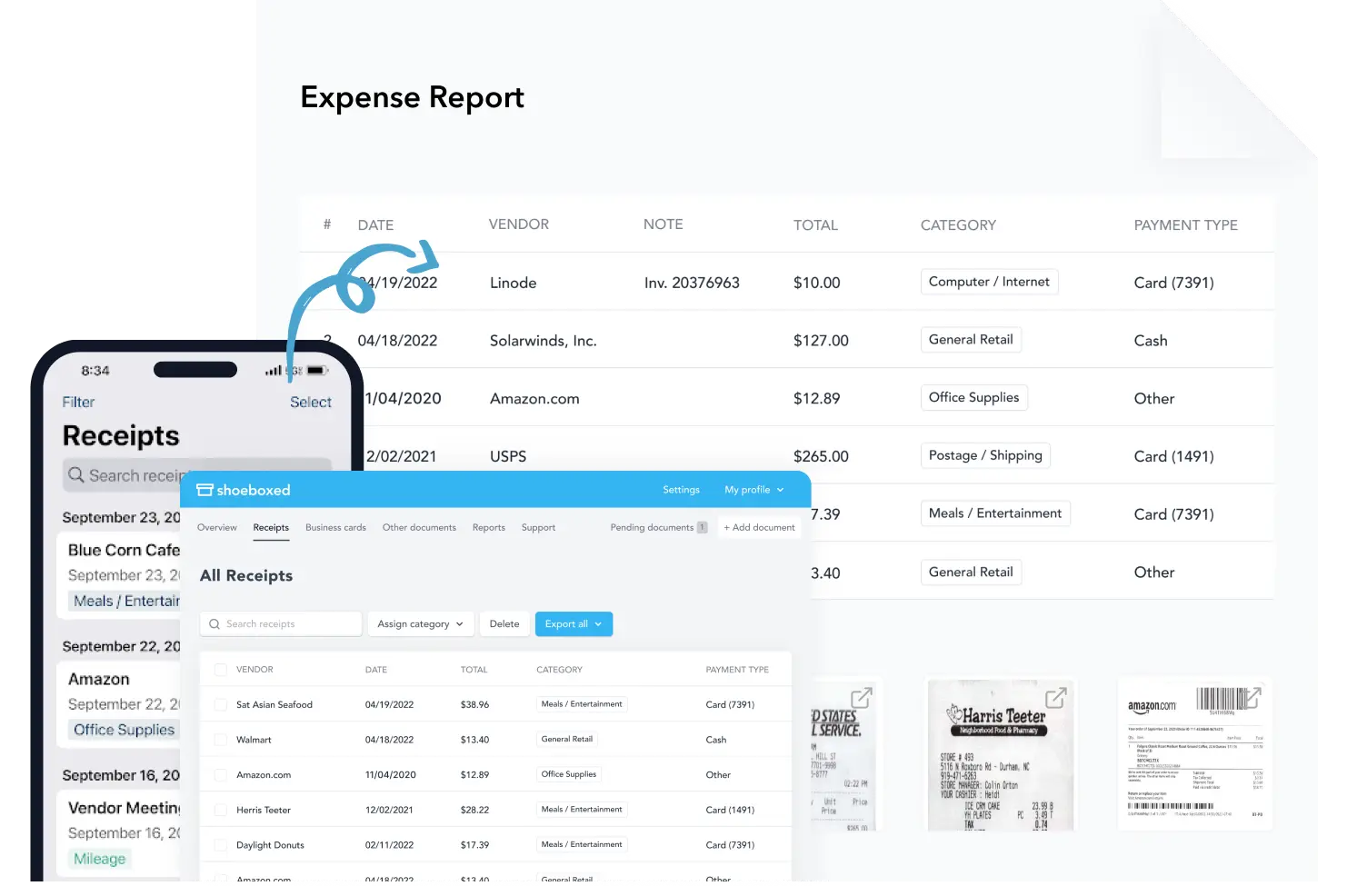This screenshot has height=896, width=1347.
Task: Click the $265.00 total for USPS
Action: (x=821, y=456)
